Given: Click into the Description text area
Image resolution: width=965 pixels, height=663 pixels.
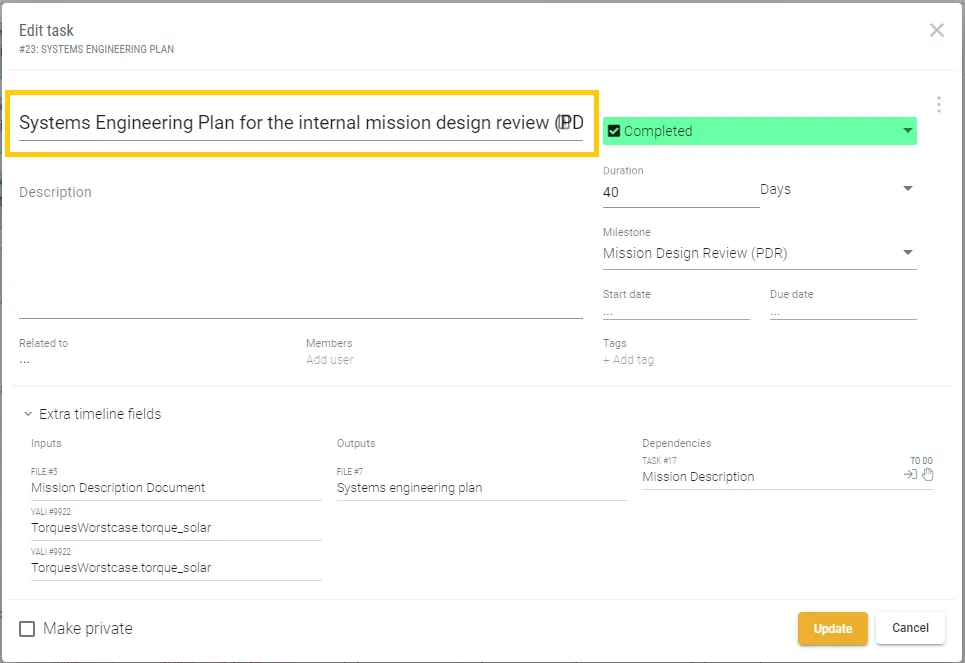Looking at the screenshot, I should point(300,250).
